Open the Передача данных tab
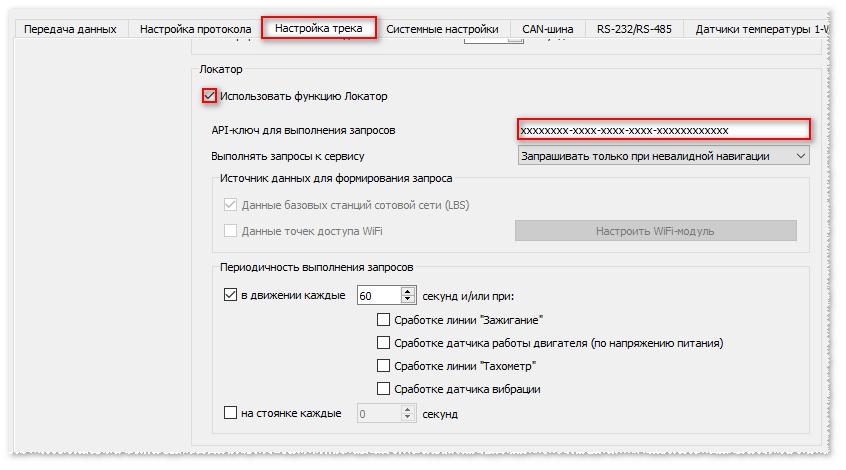Viewport: 846px width, 470px height. [70, 29]
